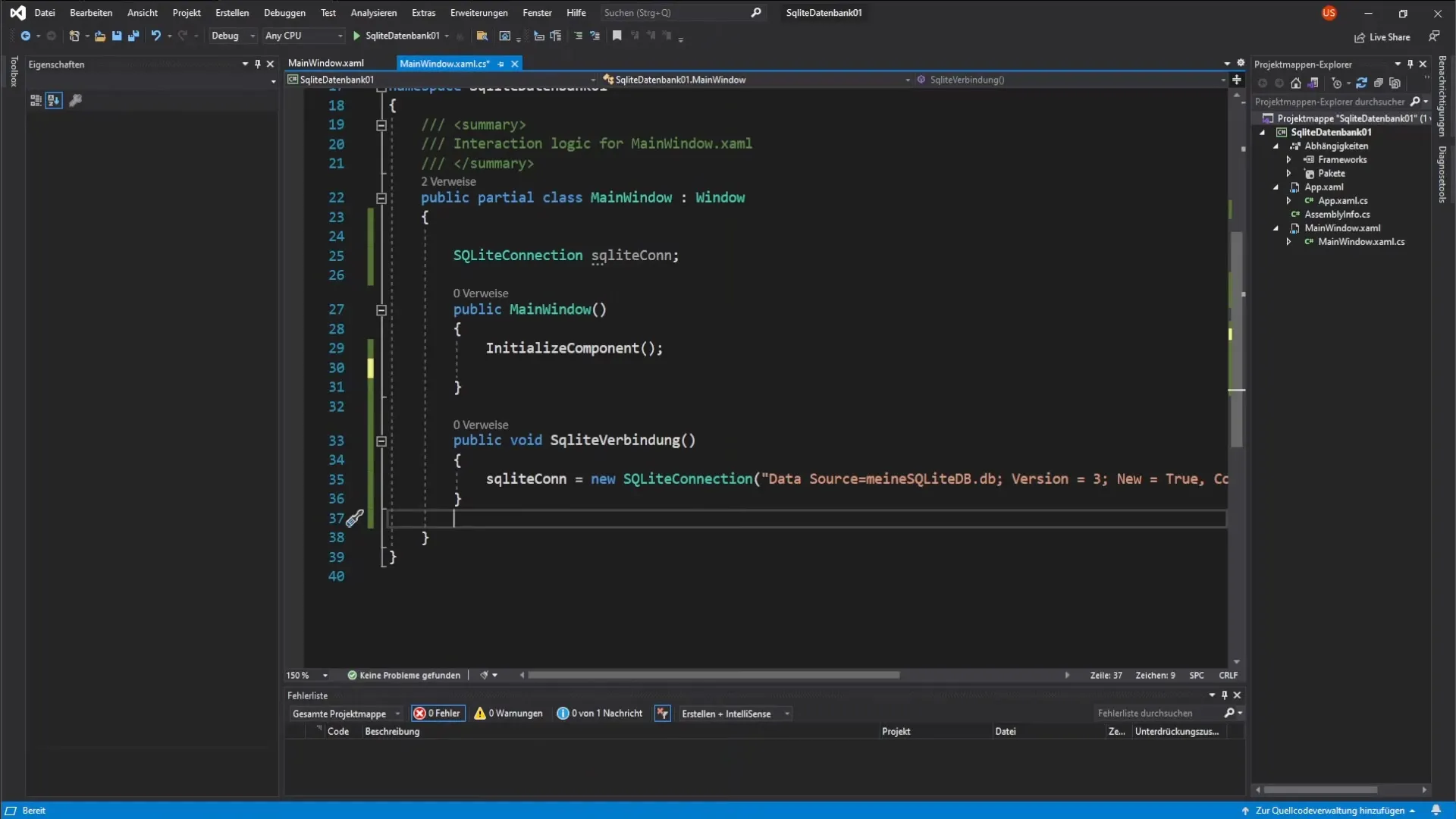Click the Show All Files icon
This screenshot has height=819, width=1456.
pos(1395,83)
